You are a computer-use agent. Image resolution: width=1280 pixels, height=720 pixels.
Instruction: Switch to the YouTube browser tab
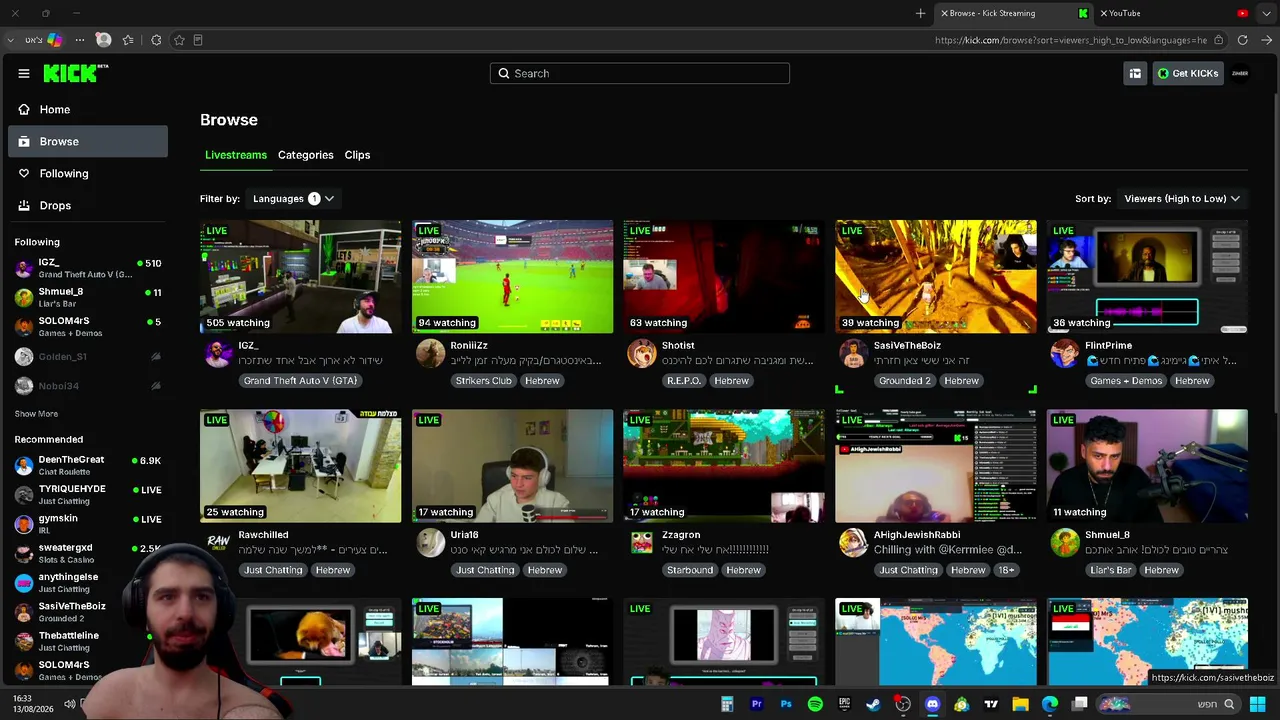click(x=1175, y=13)
